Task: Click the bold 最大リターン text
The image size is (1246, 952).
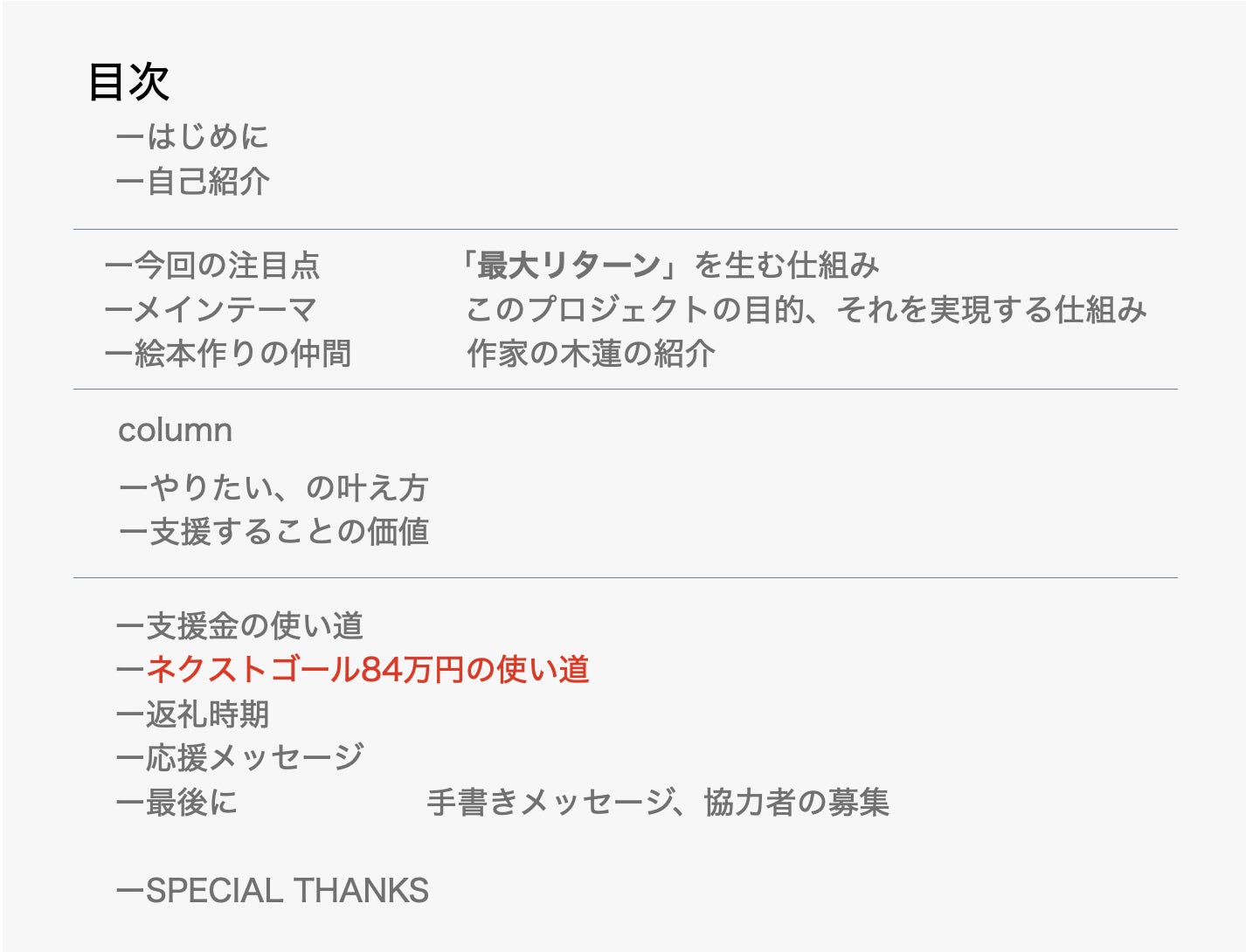Action: tap(568, 266)
